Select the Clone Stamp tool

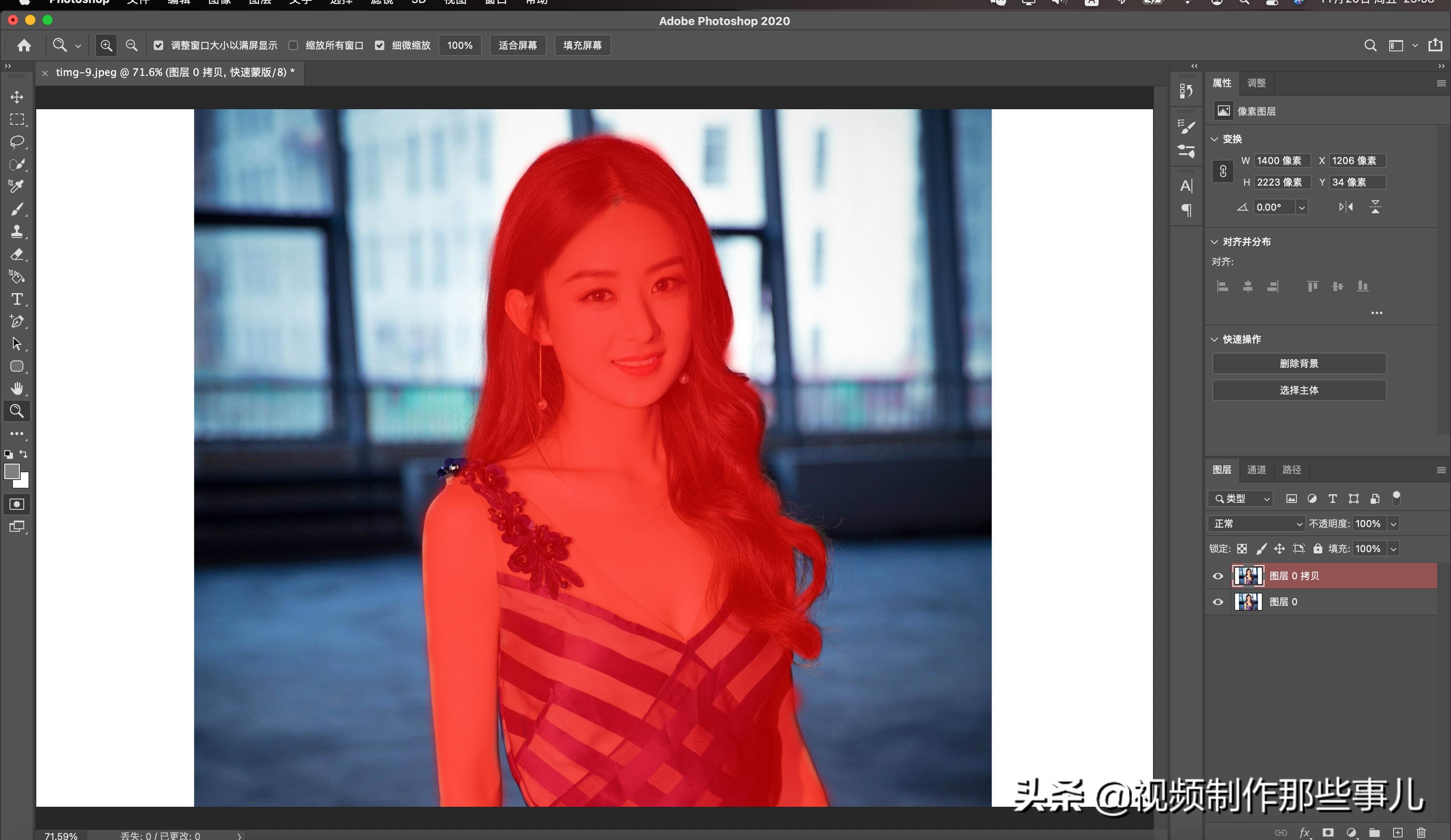point(17,231)
